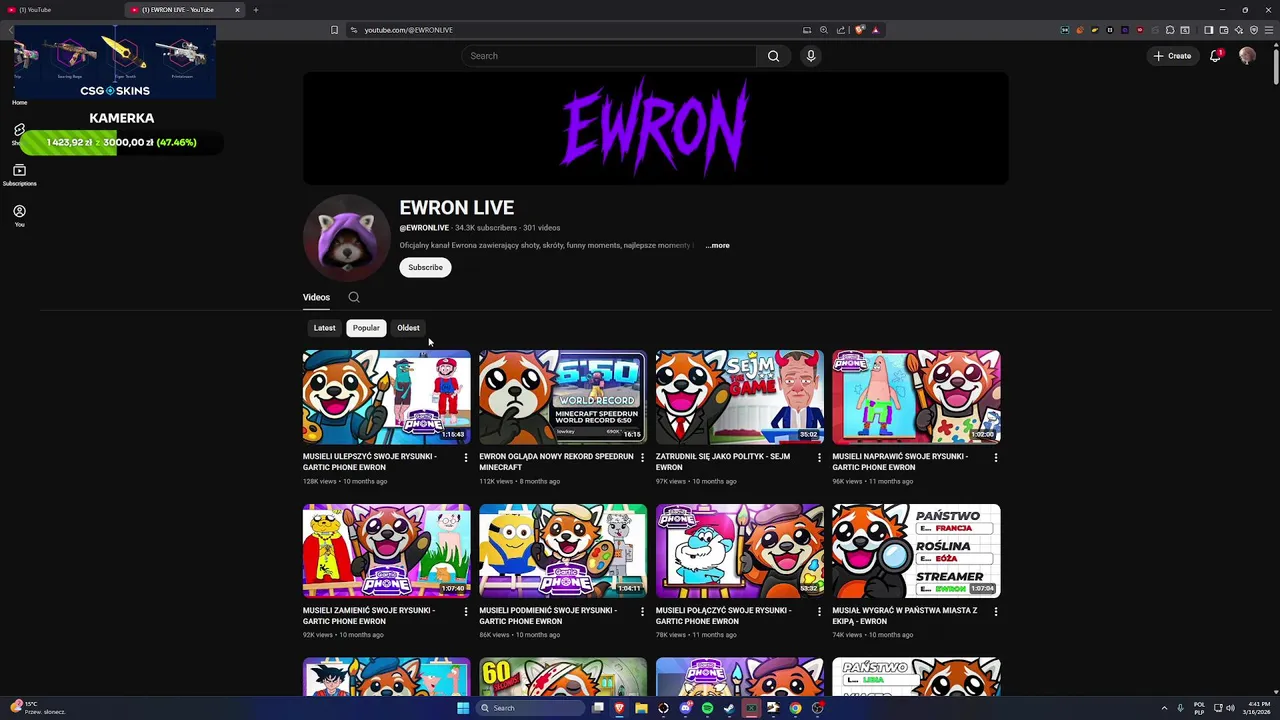1280x720 pixels.
Task: Expand channel description with ...more
Action: click(717, 245)
